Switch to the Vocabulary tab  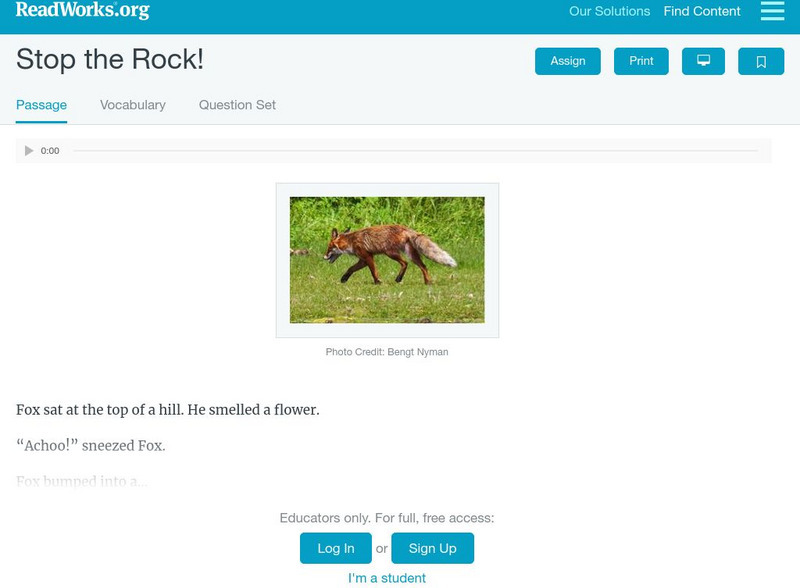tap(133, 105)
